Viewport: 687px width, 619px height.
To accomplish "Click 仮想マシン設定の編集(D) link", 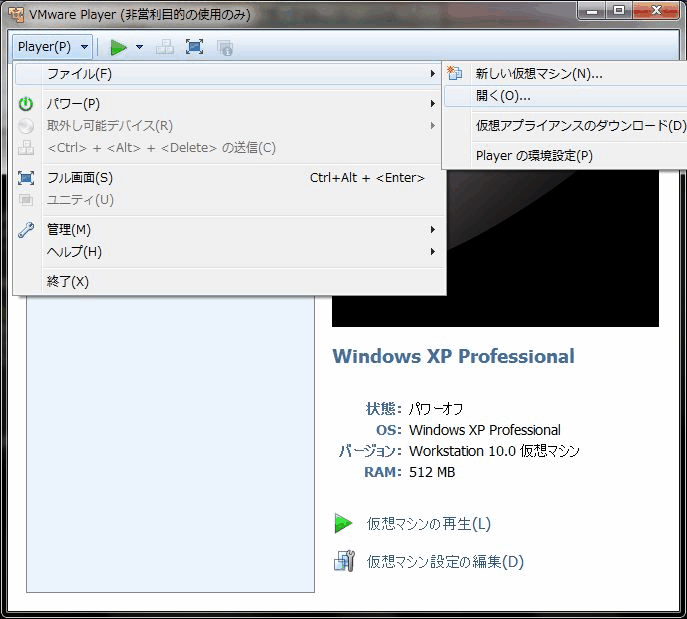I will (x=445, y=562).
